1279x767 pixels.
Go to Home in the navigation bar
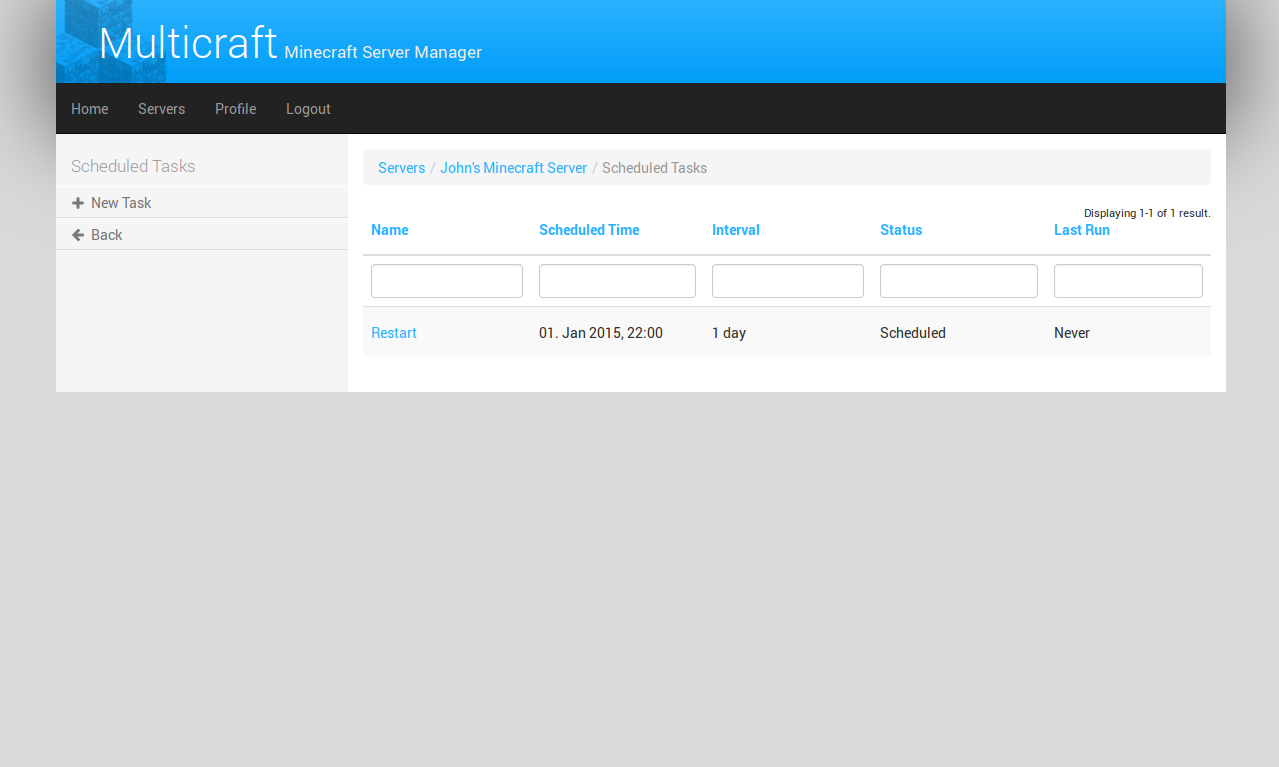tap(89, 109)
